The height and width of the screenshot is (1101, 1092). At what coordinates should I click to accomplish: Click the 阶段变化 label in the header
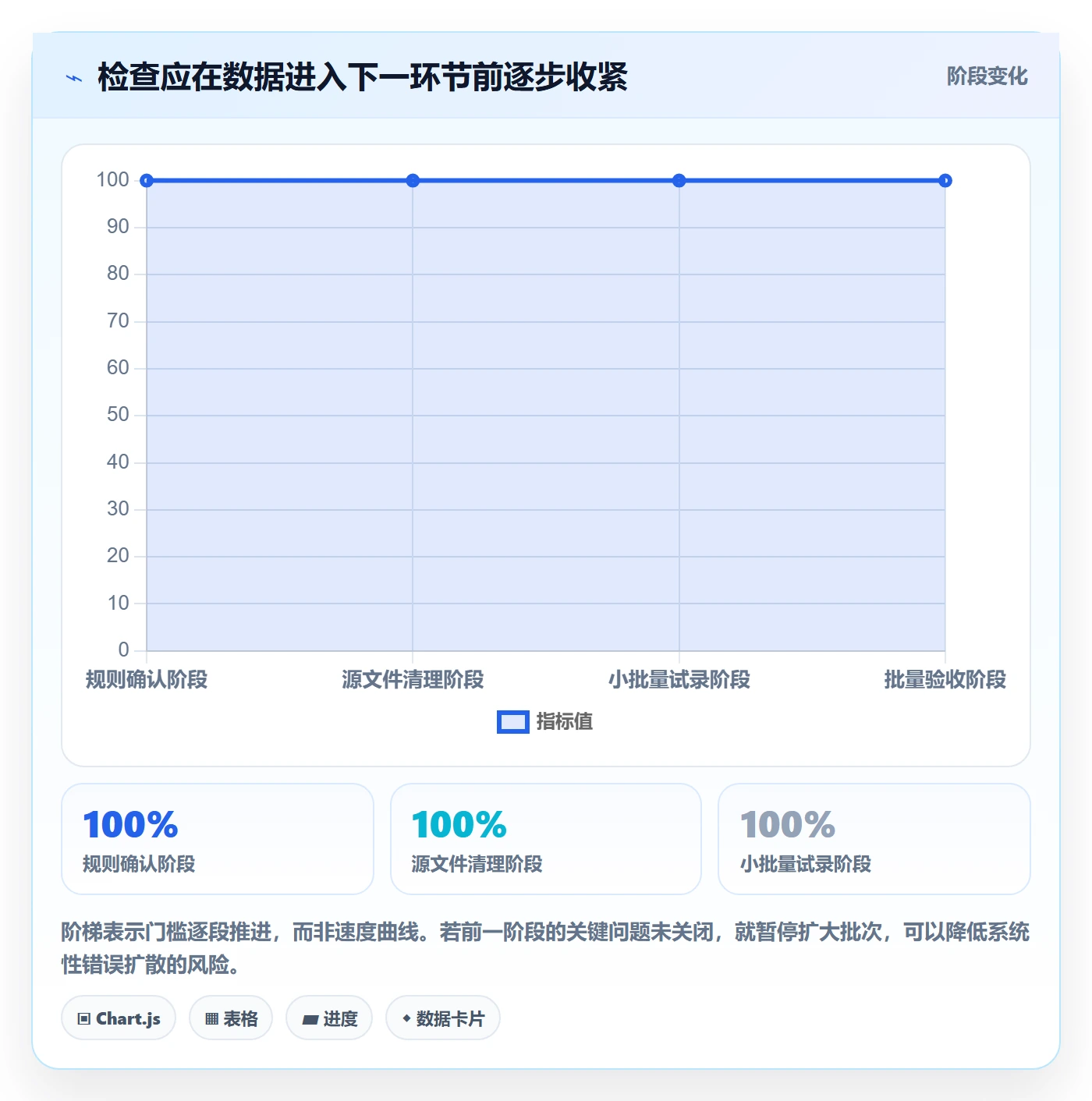tap(987, 76)
